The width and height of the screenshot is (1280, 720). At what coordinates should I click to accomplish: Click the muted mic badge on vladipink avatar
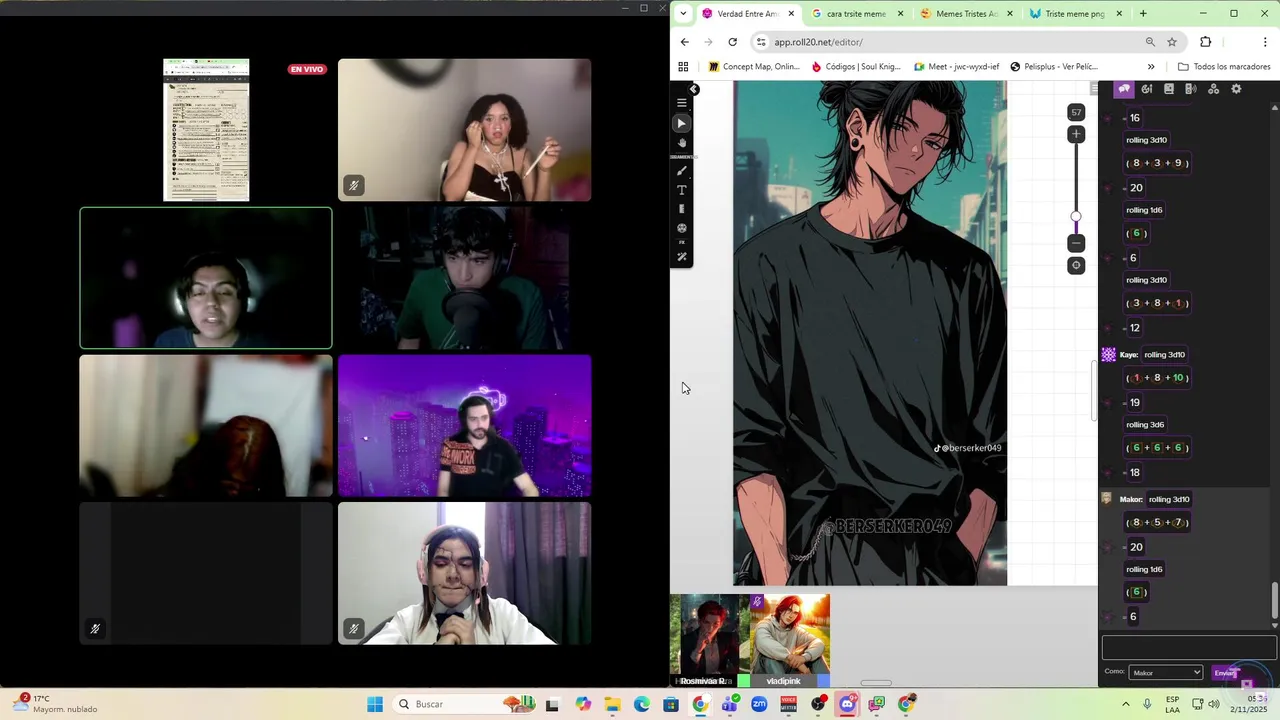[757, 602]
